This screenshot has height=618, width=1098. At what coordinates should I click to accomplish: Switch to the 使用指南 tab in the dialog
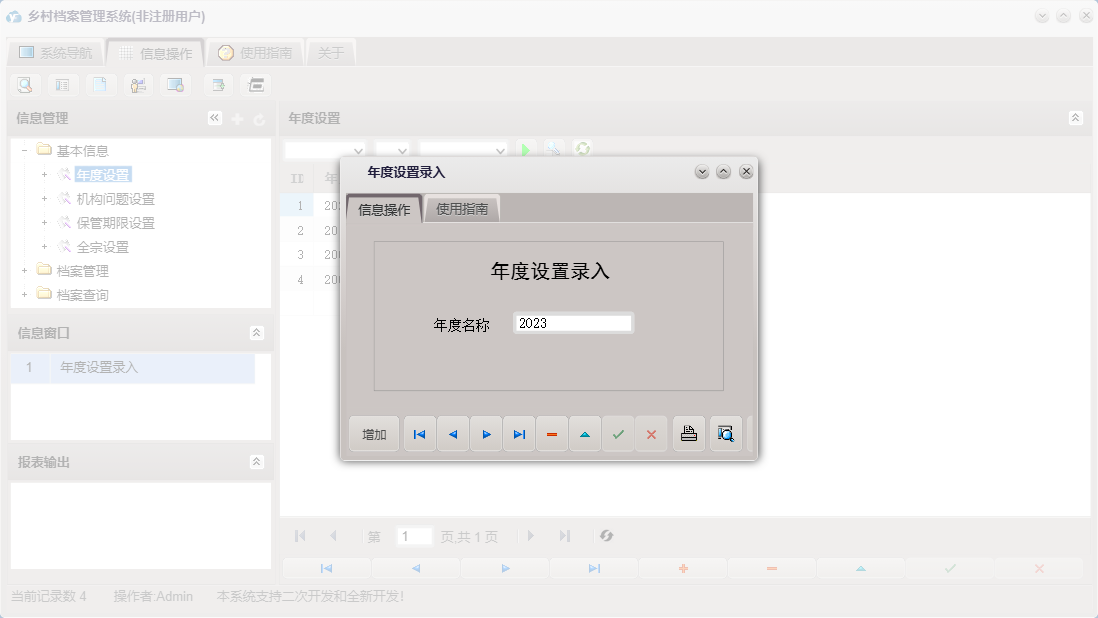coord(461,208)
